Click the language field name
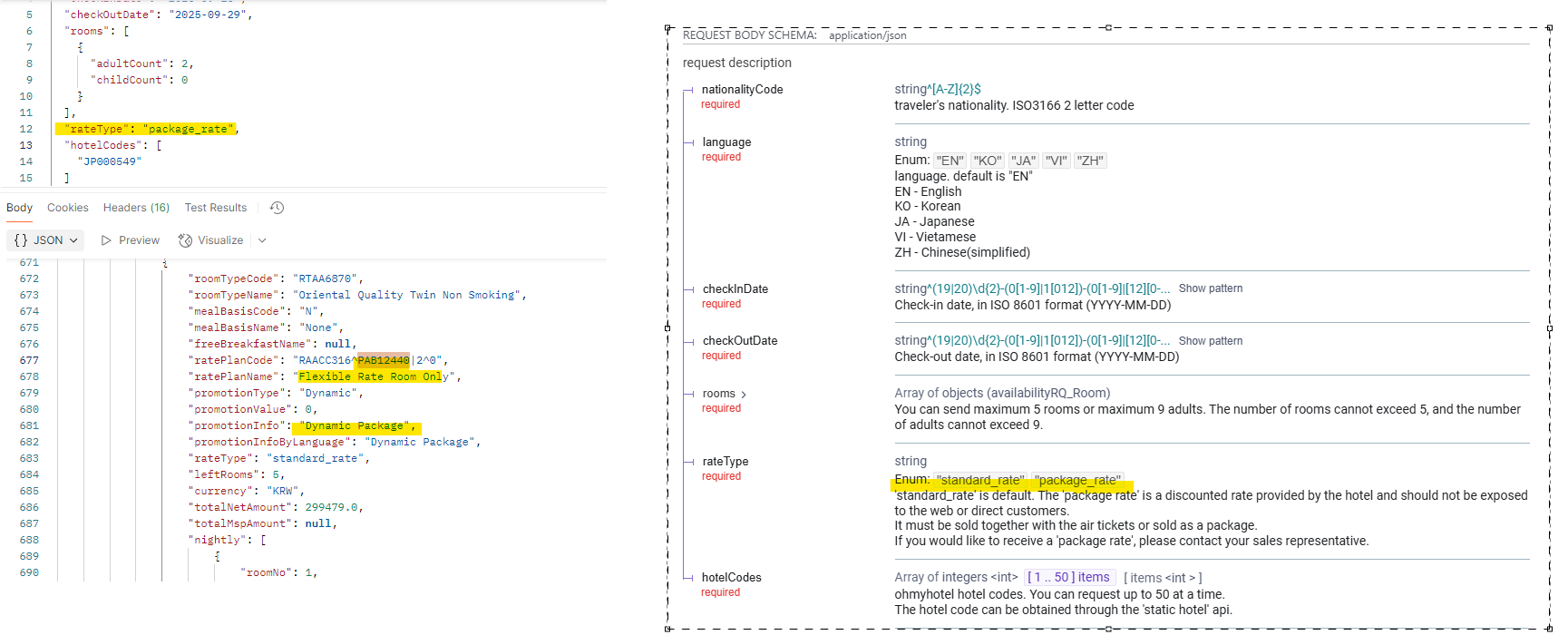Viewport: 1568px width, 635px height. (726, 142)
